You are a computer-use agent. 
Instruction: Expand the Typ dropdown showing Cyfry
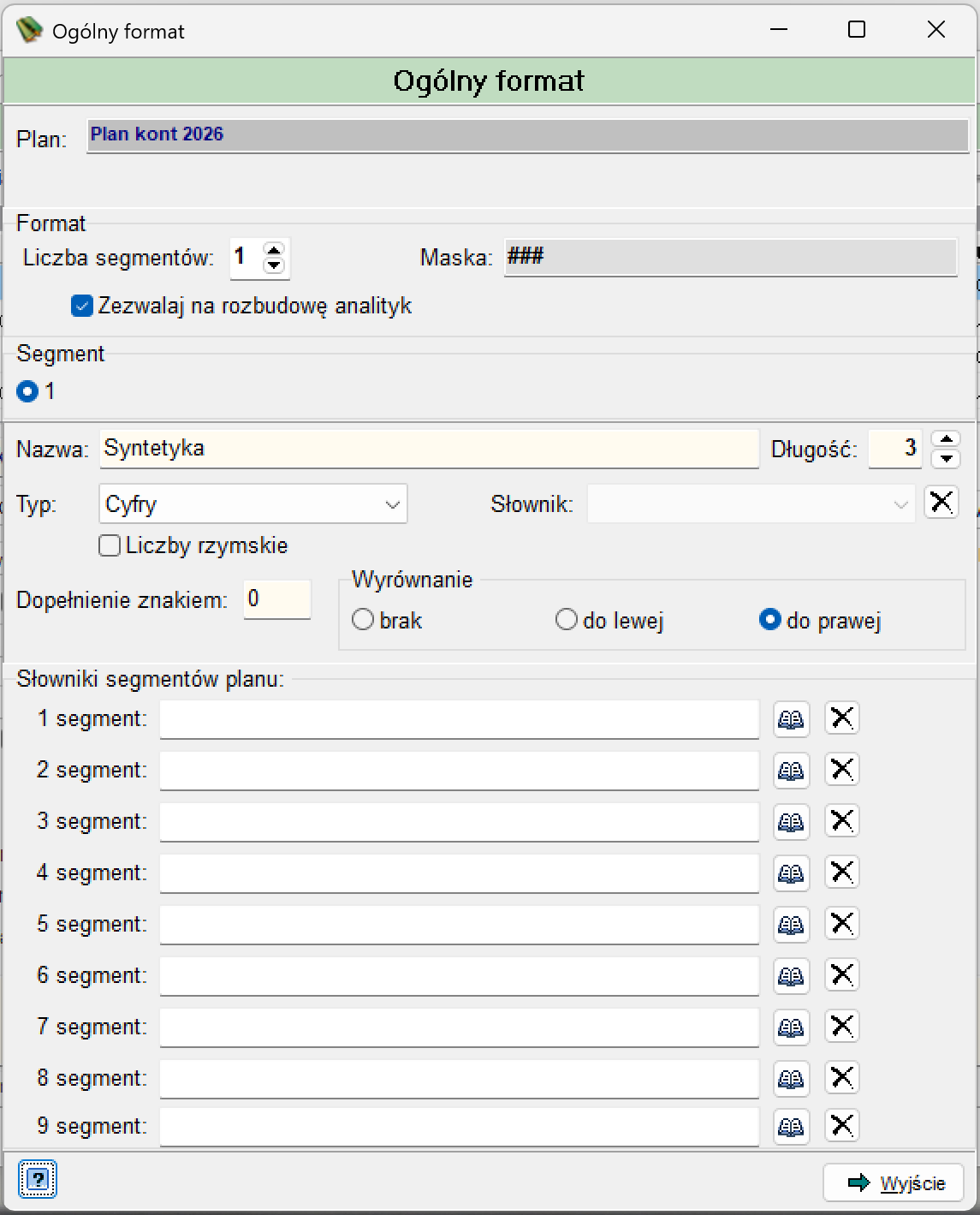tap(253, 504)
